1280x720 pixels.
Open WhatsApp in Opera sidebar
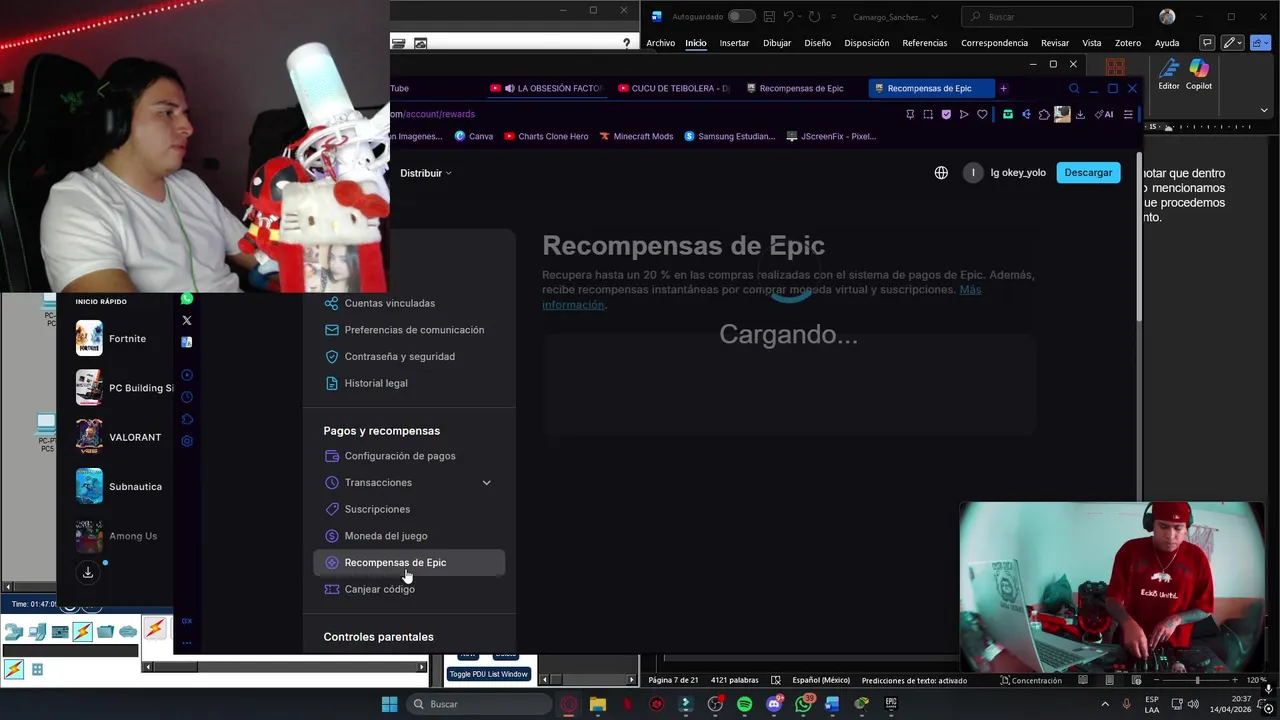pos(187,298)
